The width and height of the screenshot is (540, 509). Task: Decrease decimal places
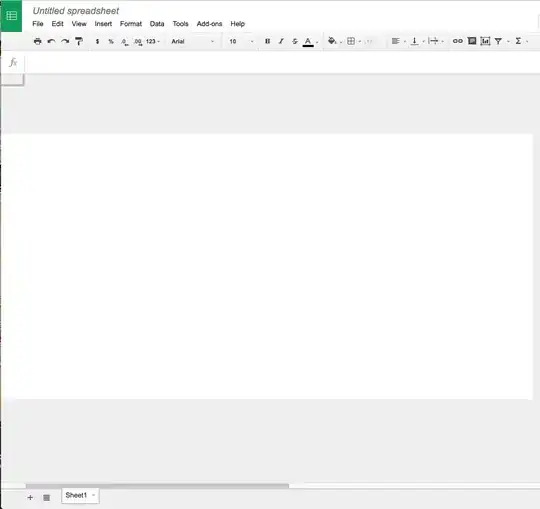pyautogui.click(x=125, y=42)
